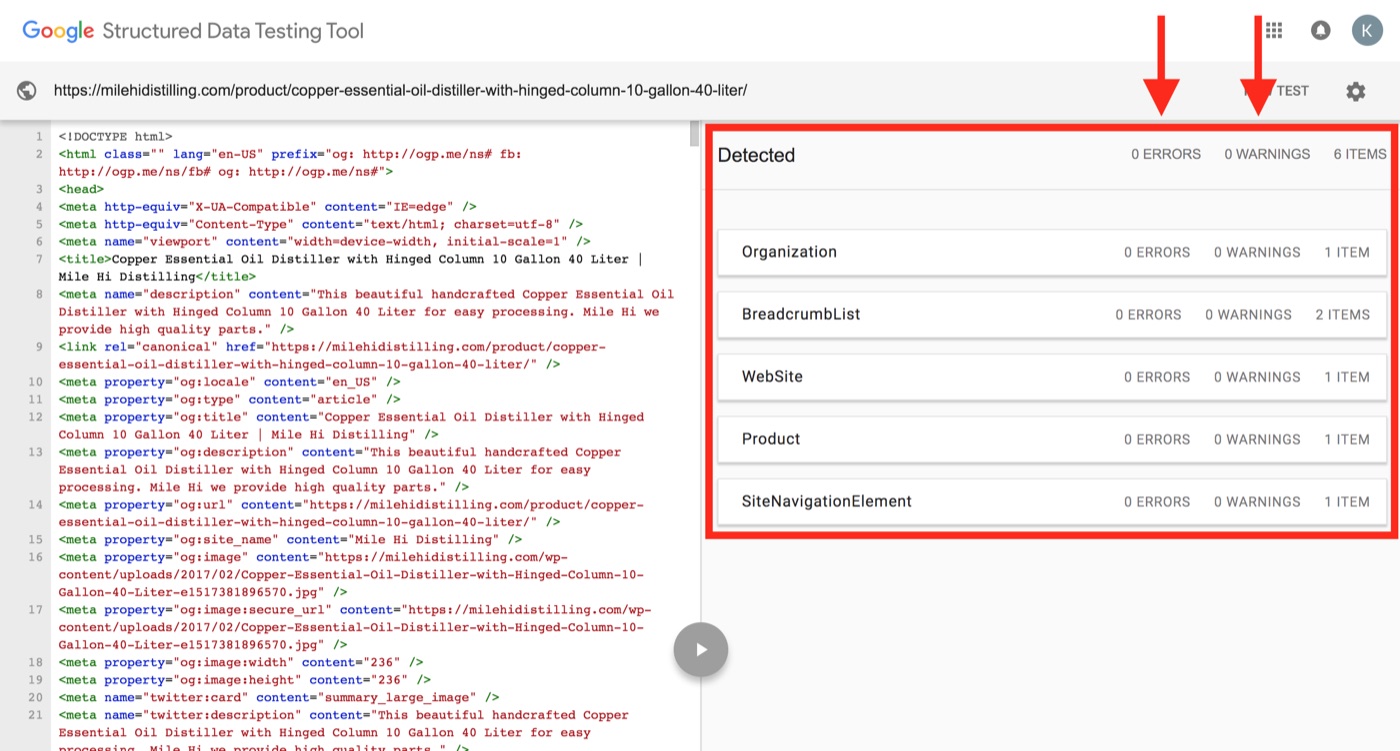Open the notifications bell icon
The image size is (1400, 751).
[x=1321, y=30]
